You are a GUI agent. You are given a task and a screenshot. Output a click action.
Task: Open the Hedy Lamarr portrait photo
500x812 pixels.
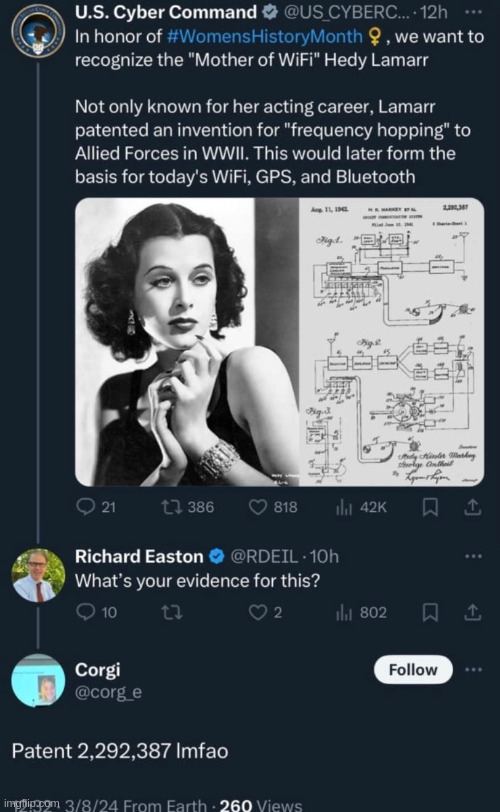click(x=187, y=342)
